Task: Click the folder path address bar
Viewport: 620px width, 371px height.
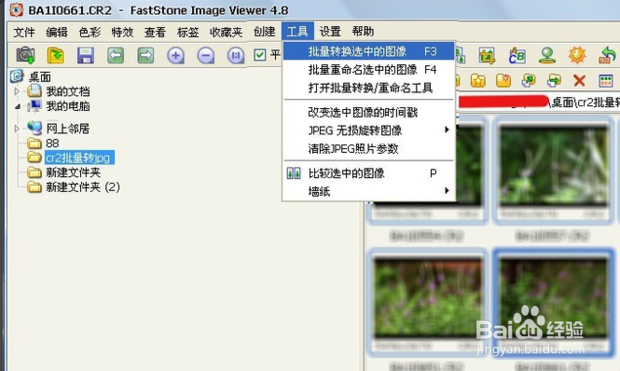Action: [539, 102]
